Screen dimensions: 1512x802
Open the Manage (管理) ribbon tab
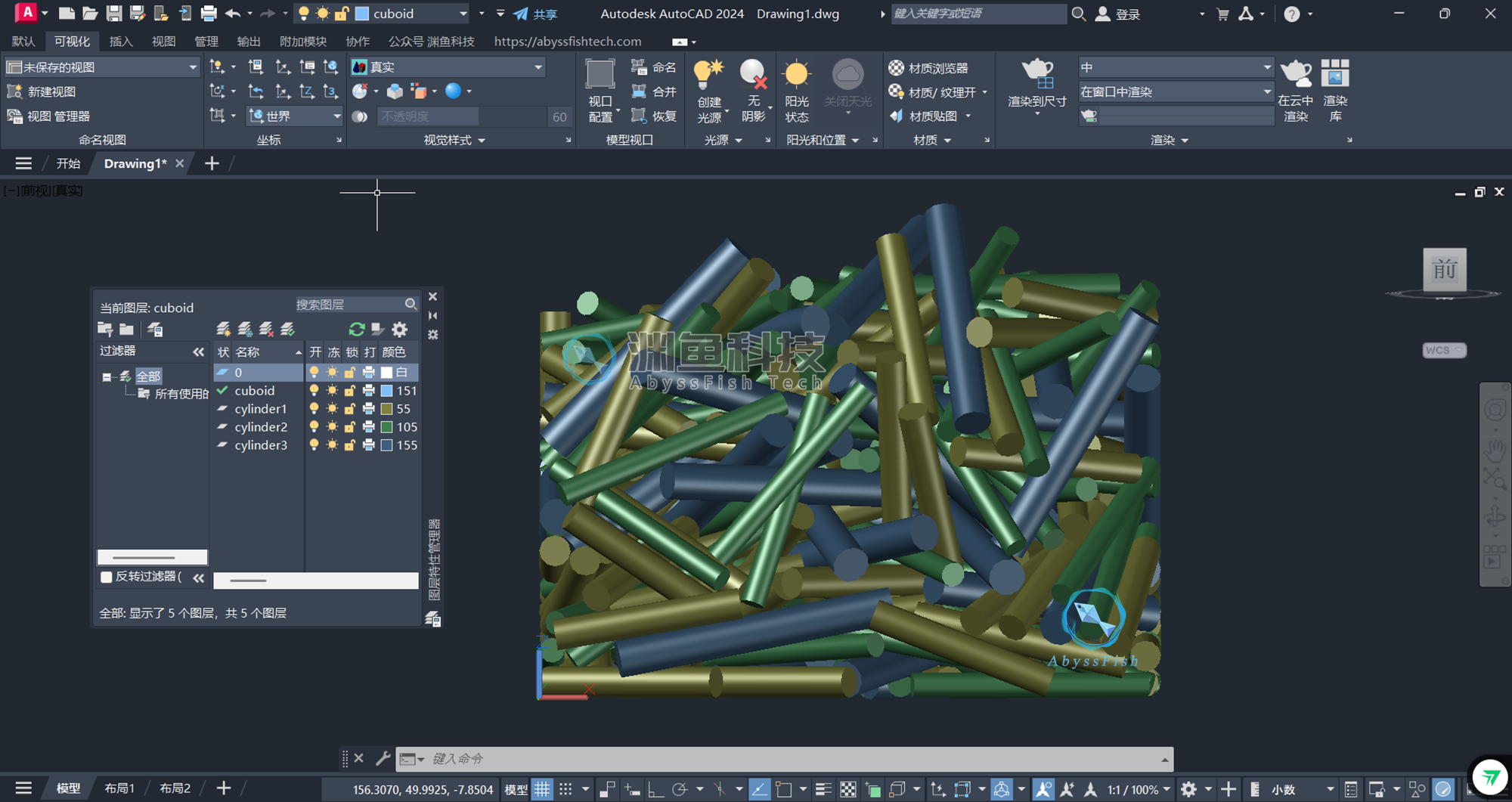coord(206,41)
